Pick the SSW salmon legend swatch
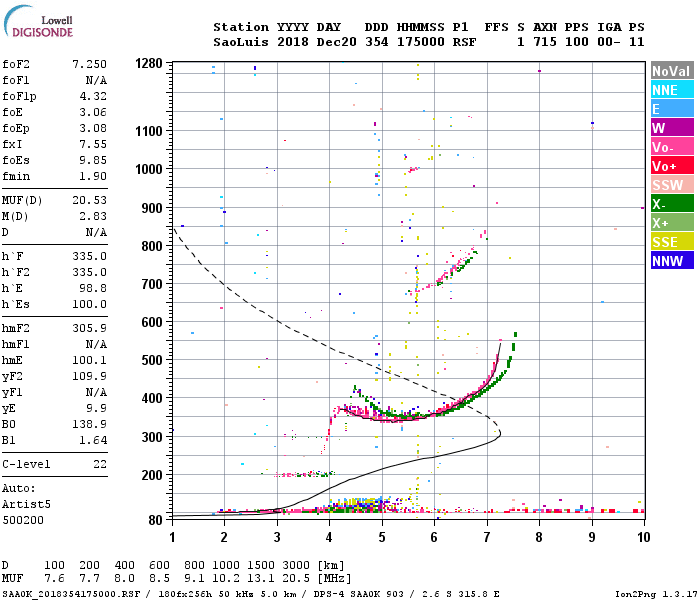Image resolution: width=700 pixels, height=600 pixels. tap(672, 185)
